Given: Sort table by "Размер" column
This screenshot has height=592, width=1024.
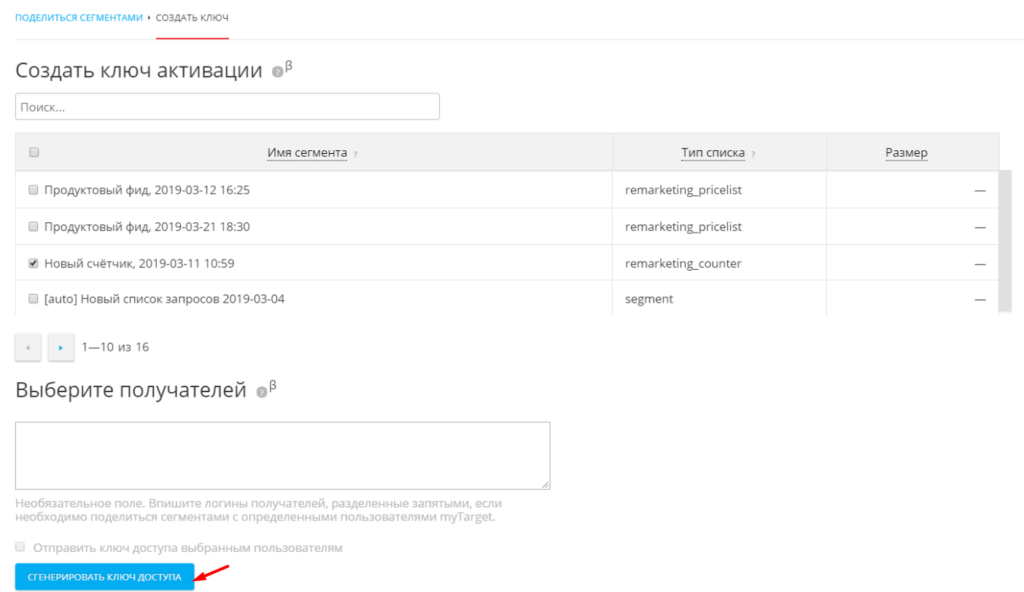Looking at the screenshot, I should tap(906, 153).
